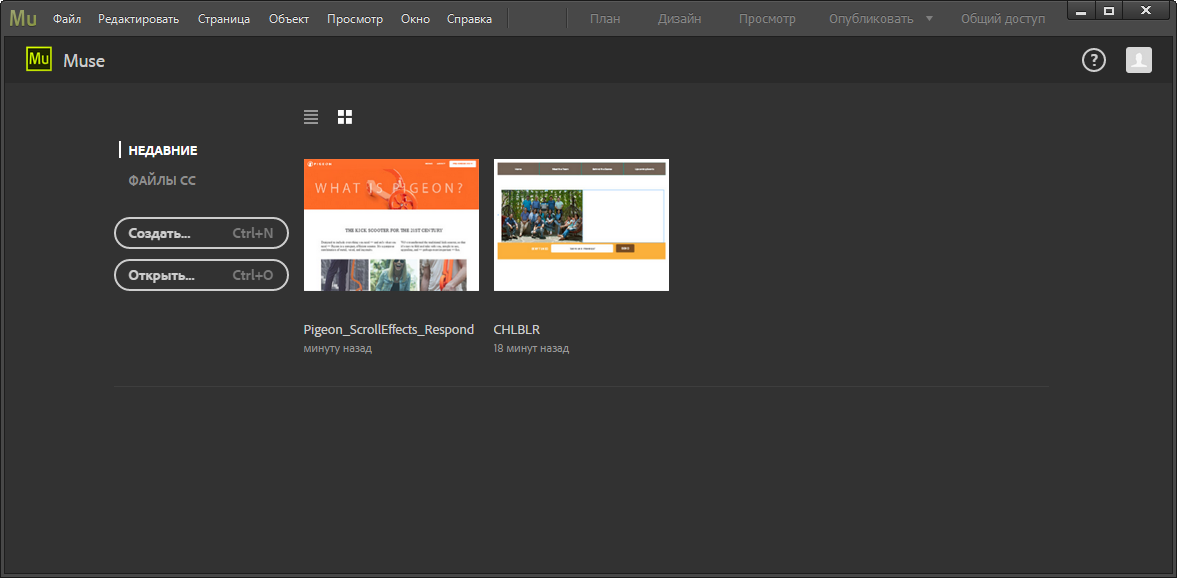1177x578 pixels.
Task: Open help using the question mark icon
Action: pyautogui.click(x=1093, y=60)
